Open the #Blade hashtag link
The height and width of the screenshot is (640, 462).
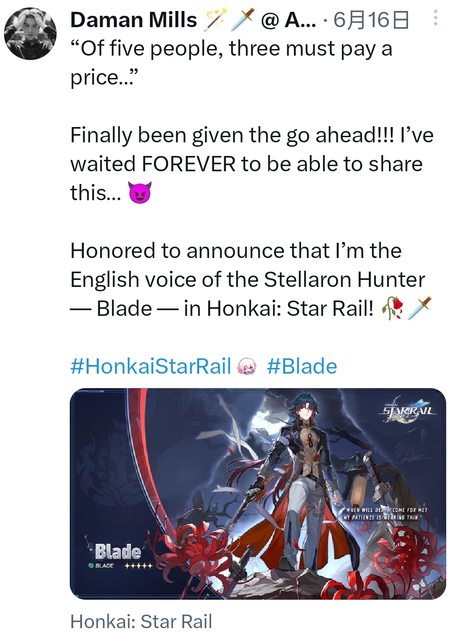tap(302, 366)
